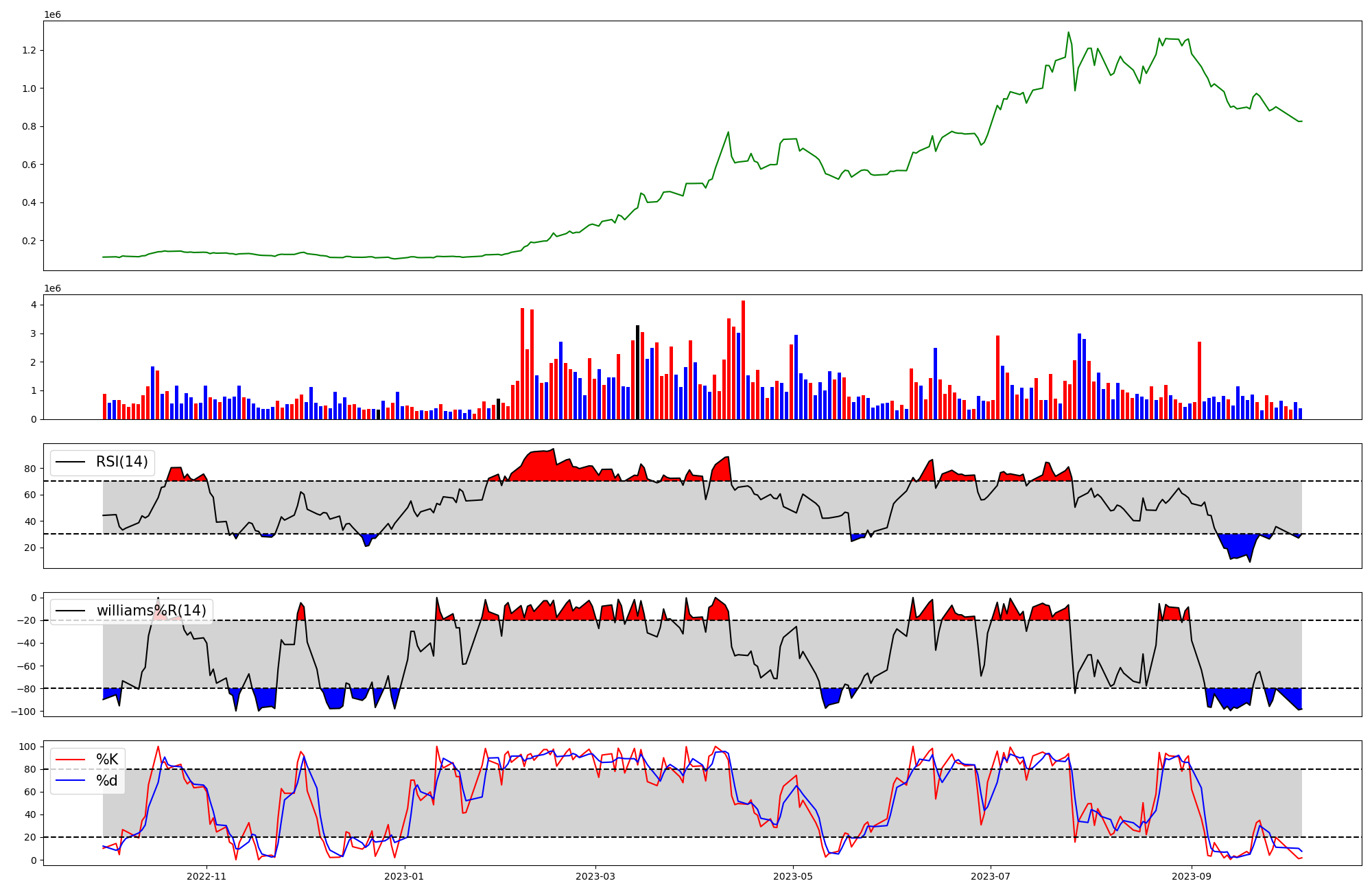Click the −100 tick on Williams %R axis
Screen dimensions: 1372x892
pyautogui.click(x=24, y=711)
